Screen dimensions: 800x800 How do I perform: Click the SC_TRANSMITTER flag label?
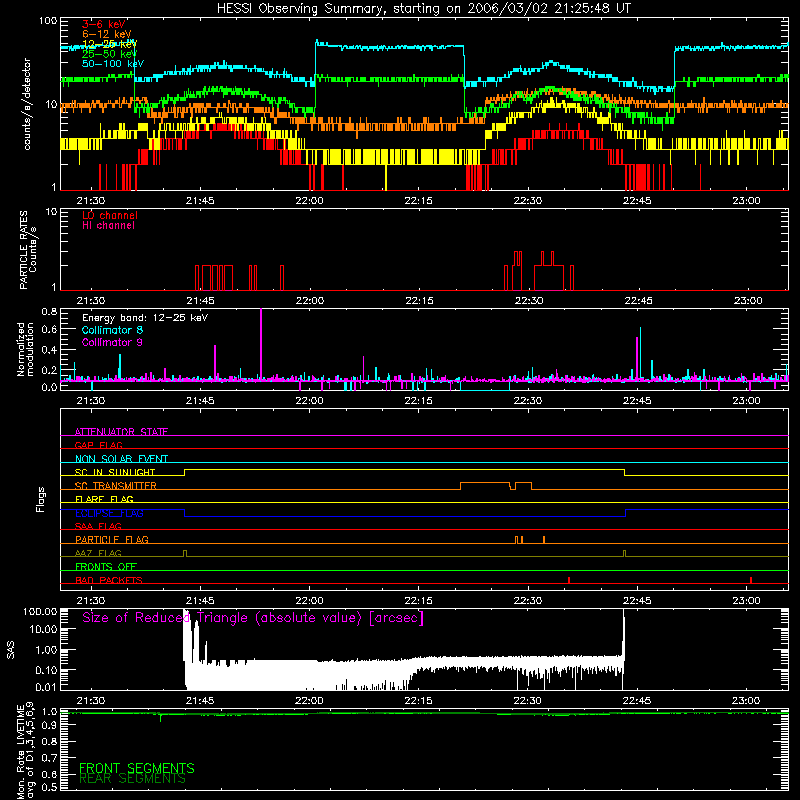point(116,485)
